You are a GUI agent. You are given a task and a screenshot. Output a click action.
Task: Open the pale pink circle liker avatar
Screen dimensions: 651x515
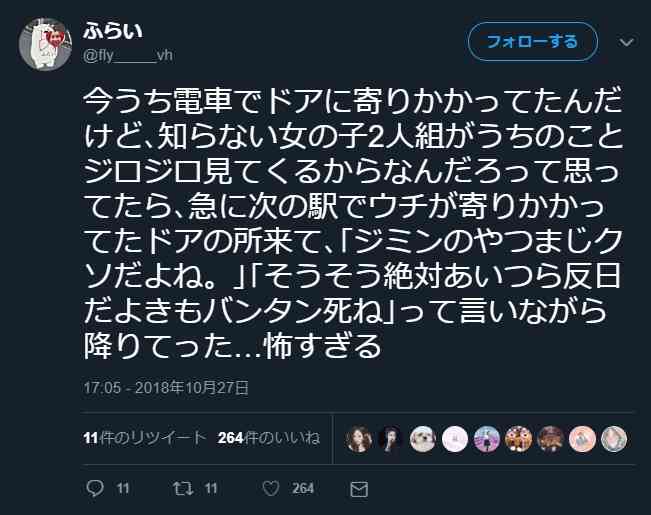(x=455, y=439)
